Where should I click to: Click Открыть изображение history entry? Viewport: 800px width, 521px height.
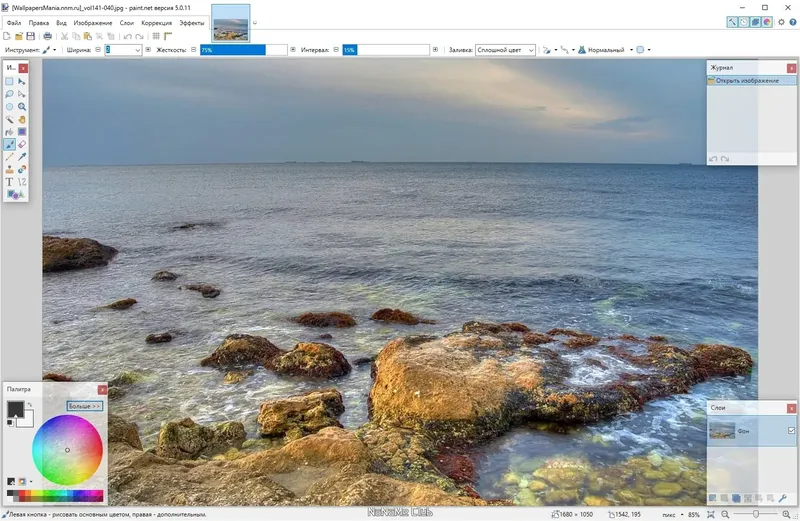click(748, 80)
